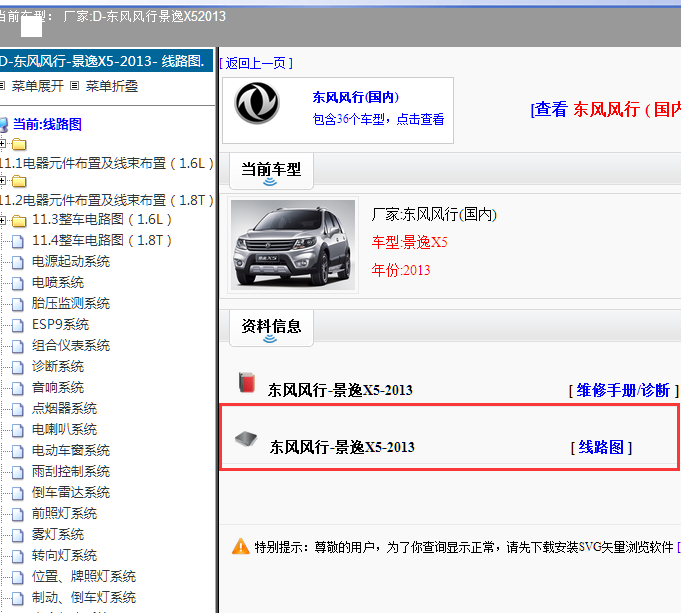This screenshot has height=613, width=681.
Task: Click the folder icon for 11.3整车电路图
Action: coord(19,220)
